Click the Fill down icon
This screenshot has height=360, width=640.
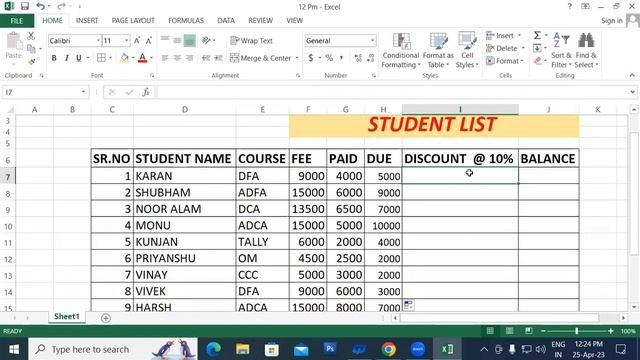tap(538, 48)
